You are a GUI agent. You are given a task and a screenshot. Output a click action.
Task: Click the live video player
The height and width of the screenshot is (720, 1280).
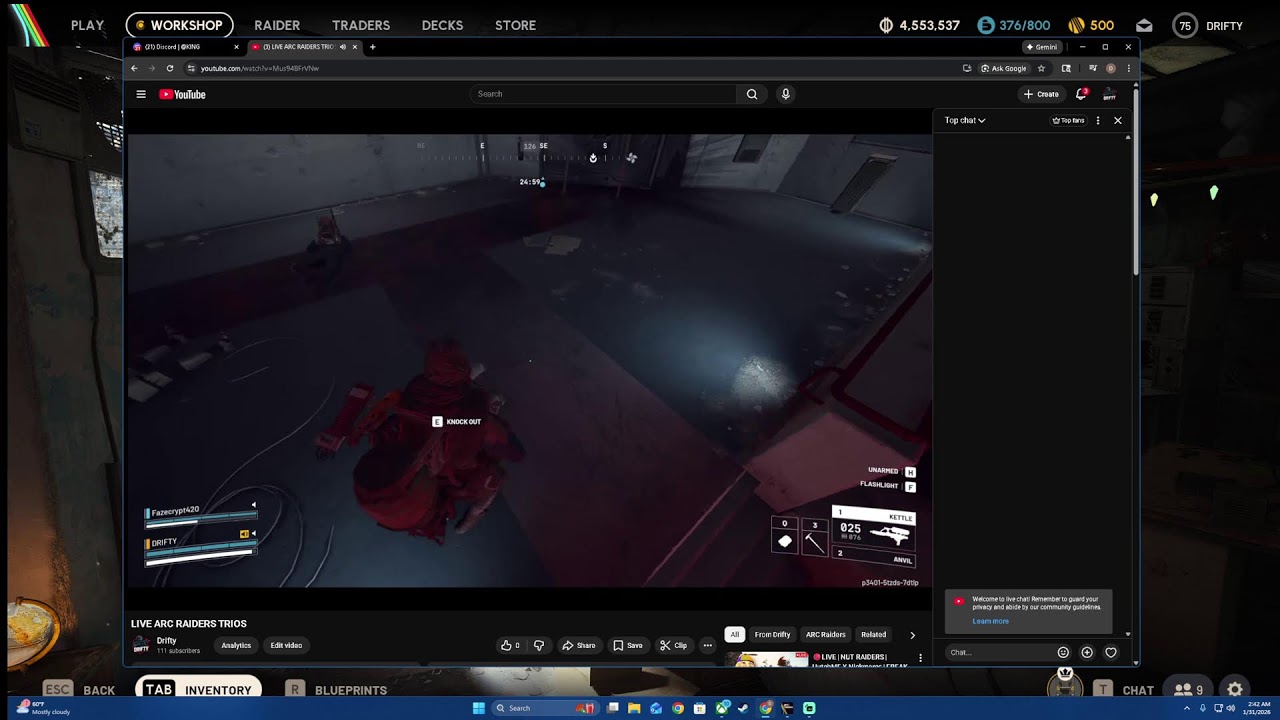tap(529, 360)
